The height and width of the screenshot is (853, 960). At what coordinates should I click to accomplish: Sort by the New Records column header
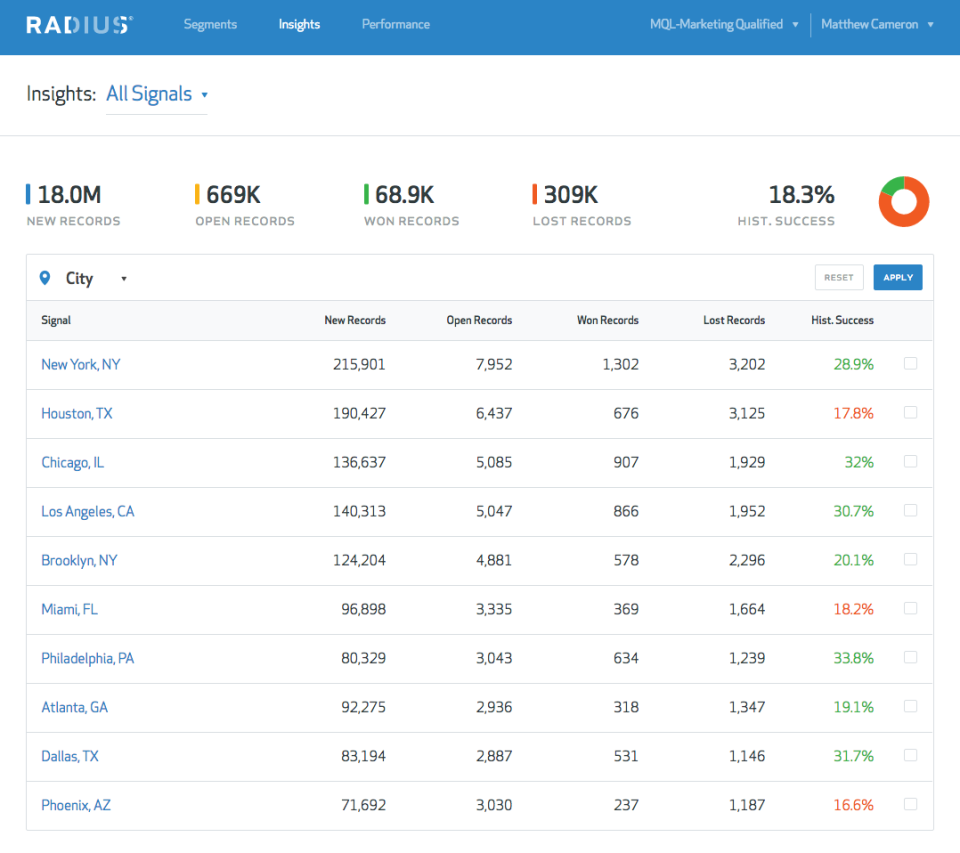pos(355,320)
